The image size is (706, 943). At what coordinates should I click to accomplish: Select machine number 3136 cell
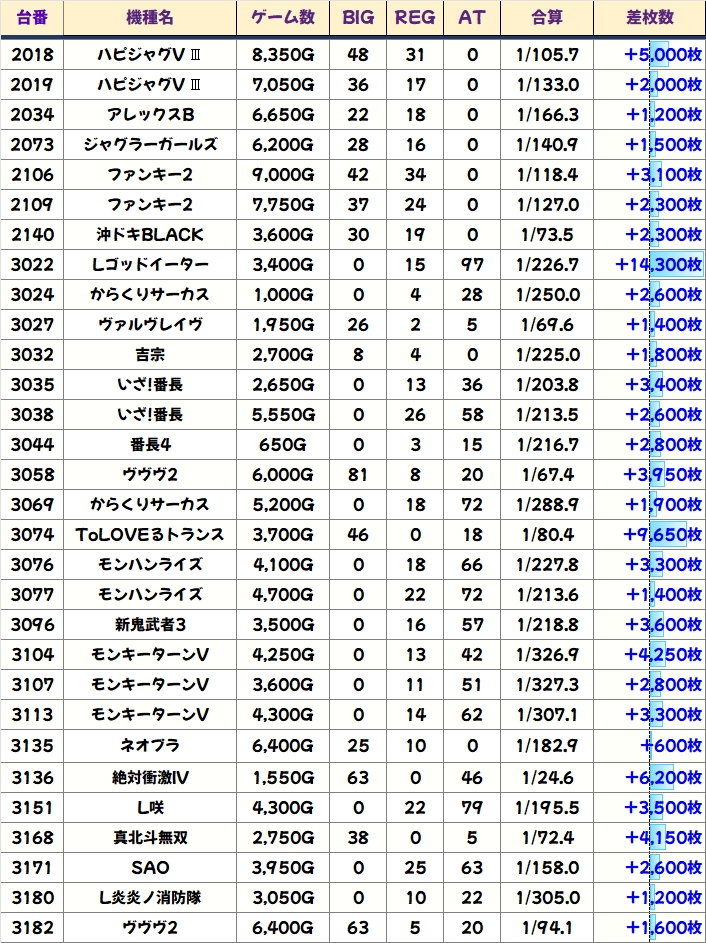pyautogui.click(x=32, y=777)
